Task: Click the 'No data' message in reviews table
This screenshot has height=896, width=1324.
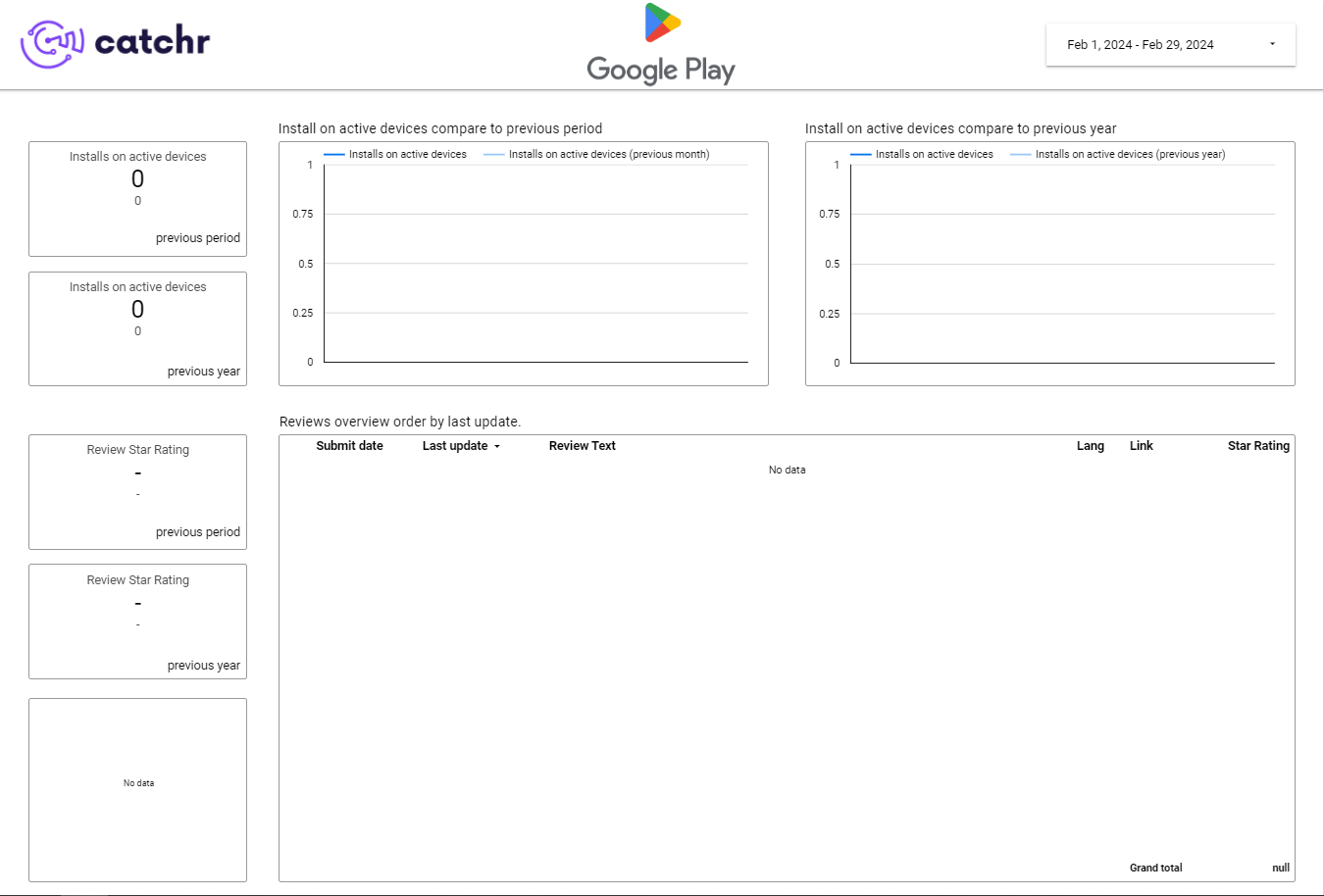Action: 787,470
